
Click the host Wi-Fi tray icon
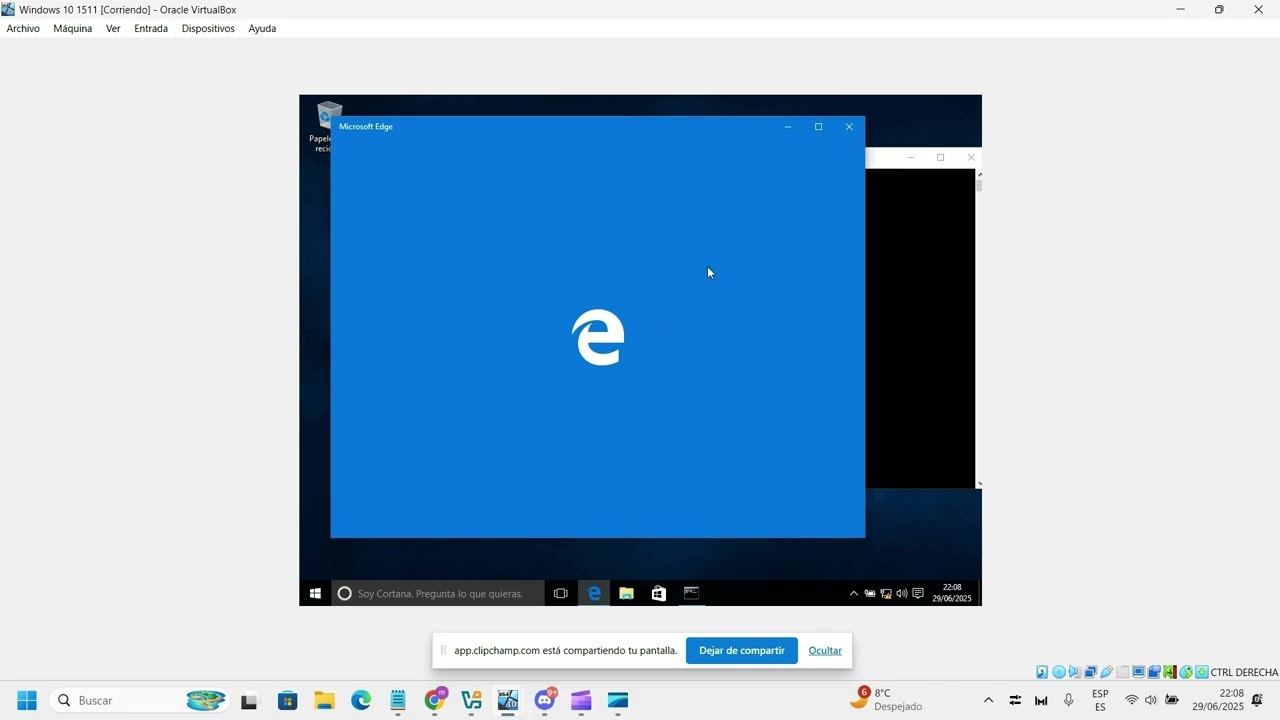point(1132,700)
